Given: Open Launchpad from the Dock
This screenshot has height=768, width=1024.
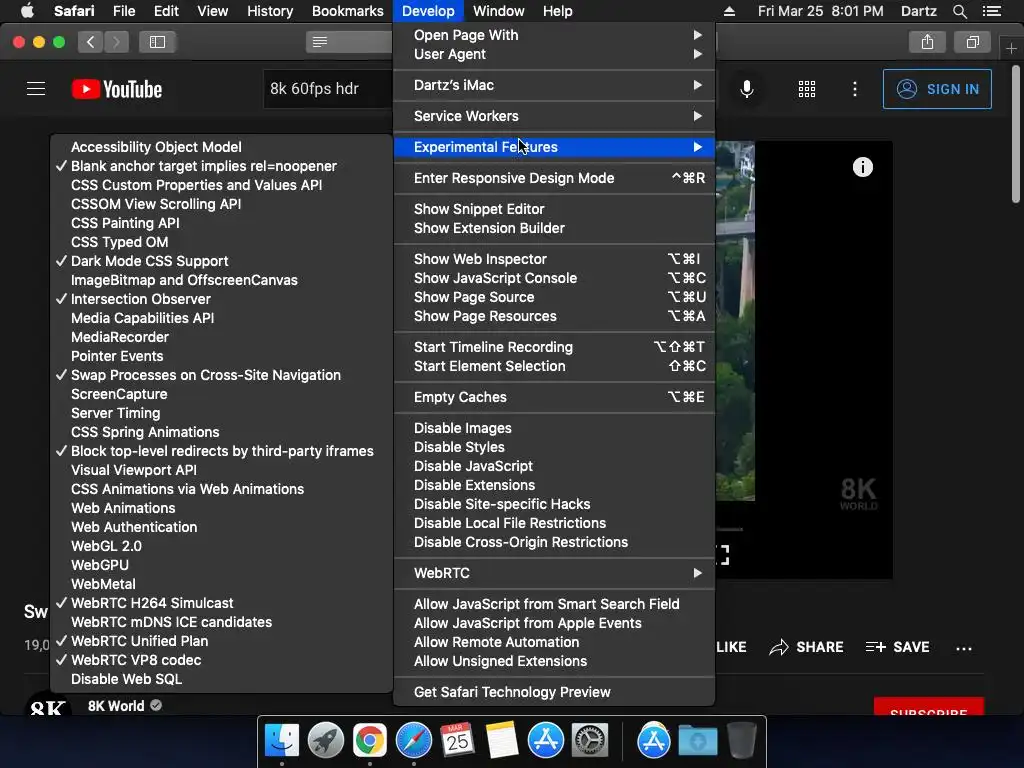Looking at the screenshot, I should (325, 741).
